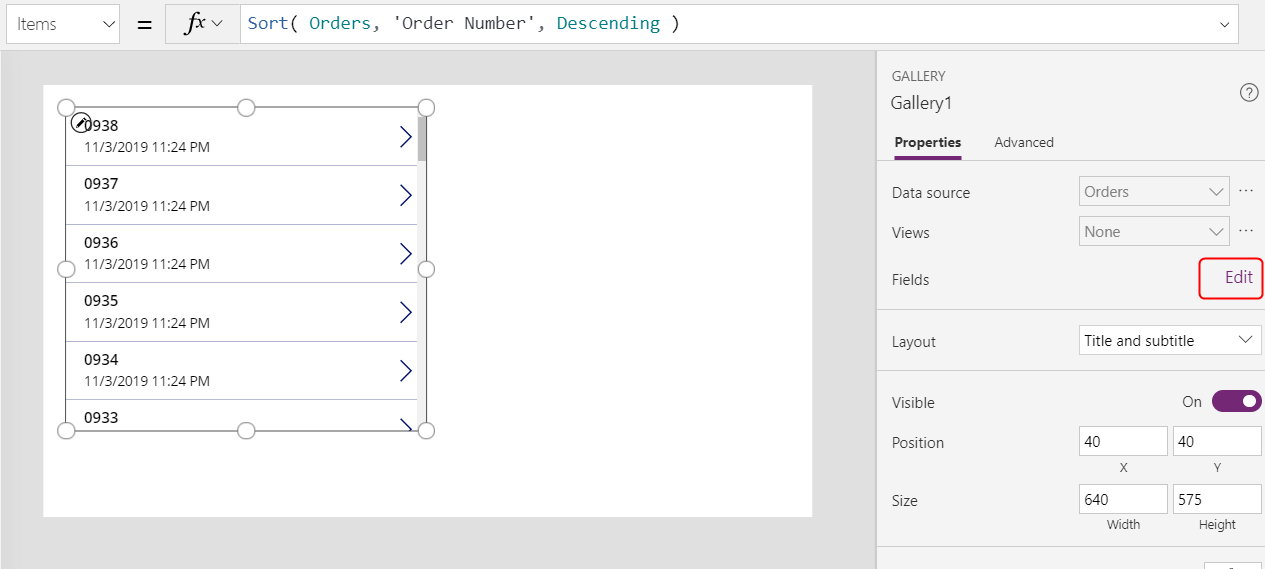Select the order number 0937 text

tap(101, 183)
